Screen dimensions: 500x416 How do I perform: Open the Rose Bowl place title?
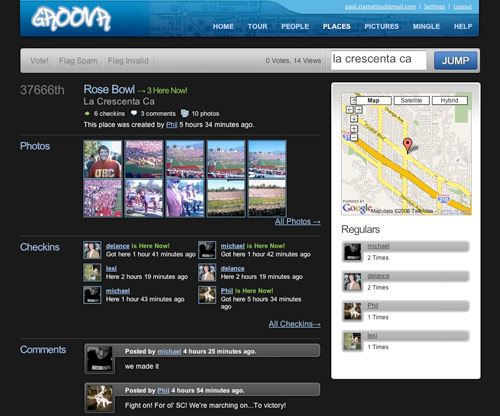click(109, 89)
